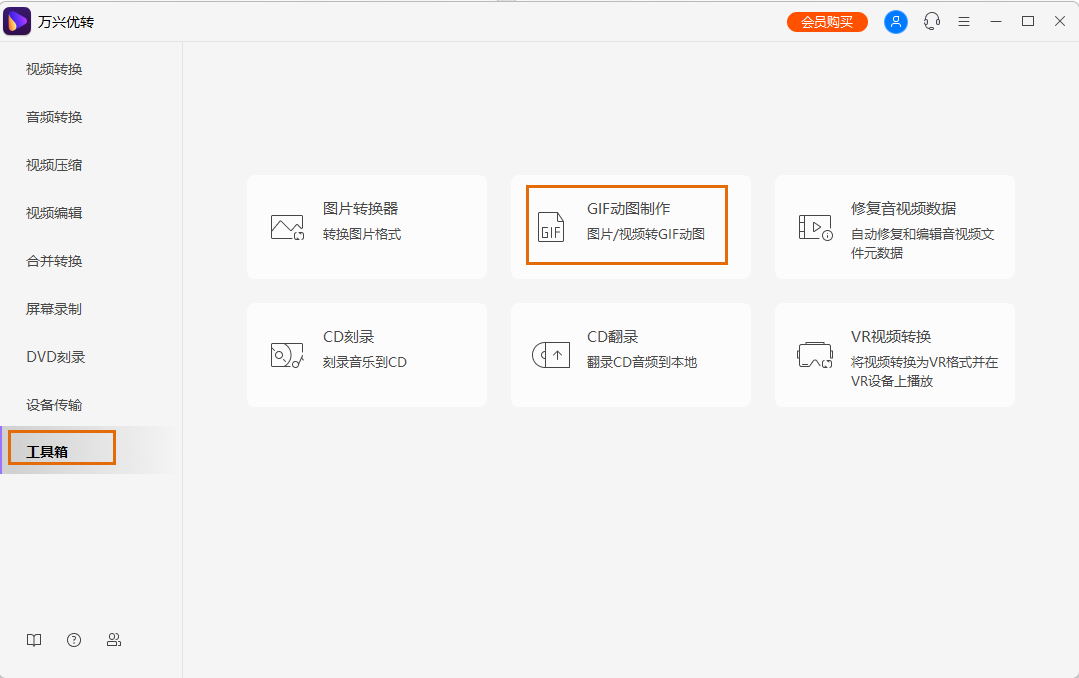The height and width of the screenshot is (678, 1079).
Task: Open 视频压缩 from the sidebar
Action: click(55, 164)
